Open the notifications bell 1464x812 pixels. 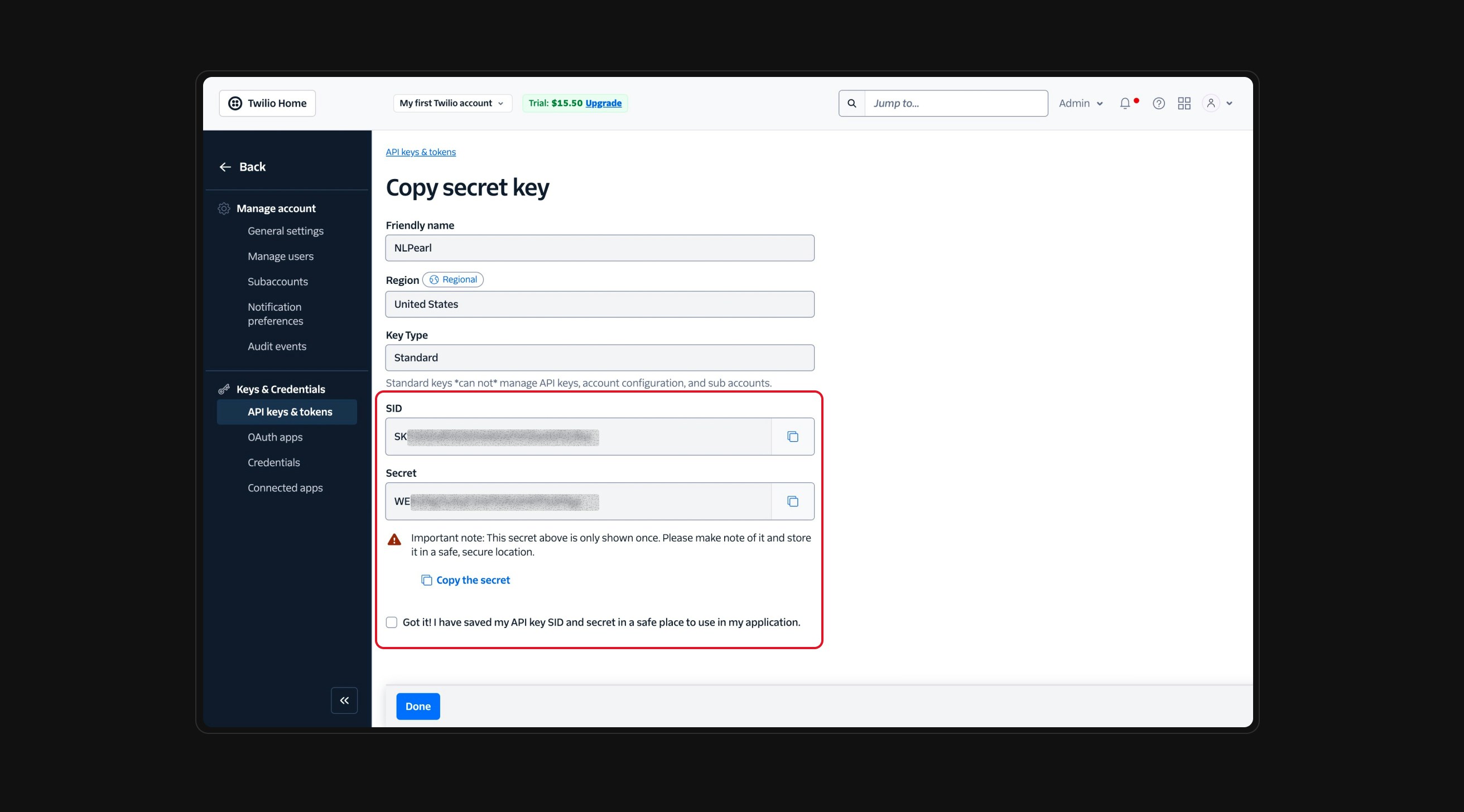(1125, 103)
